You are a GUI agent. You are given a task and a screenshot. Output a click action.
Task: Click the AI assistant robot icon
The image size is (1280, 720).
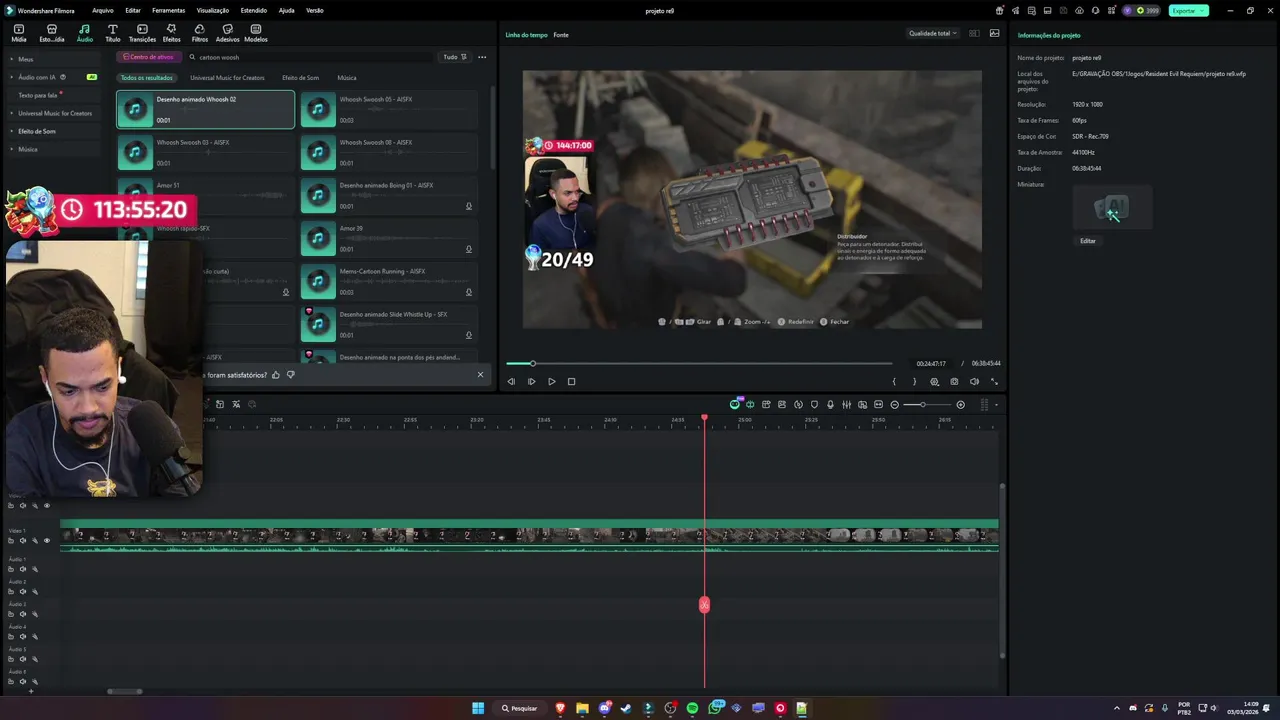pos(734,404)
